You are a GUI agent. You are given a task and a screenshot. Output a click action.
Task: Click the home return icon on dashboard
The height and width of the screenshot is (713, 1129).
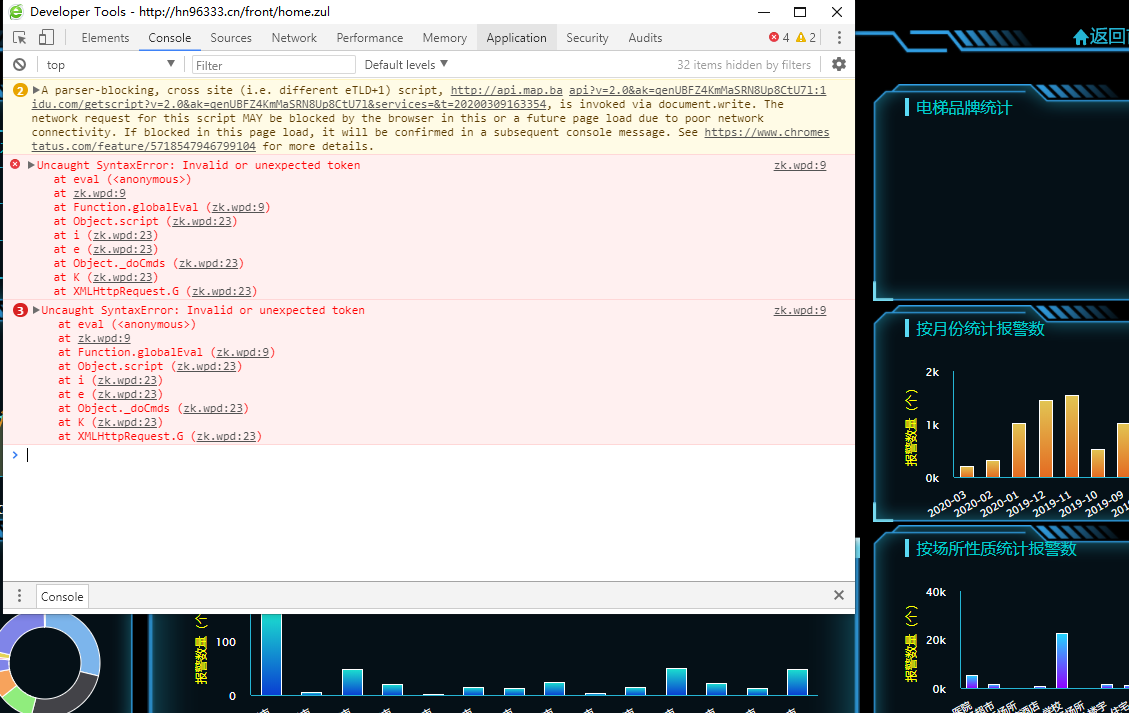coord(1080,37)
